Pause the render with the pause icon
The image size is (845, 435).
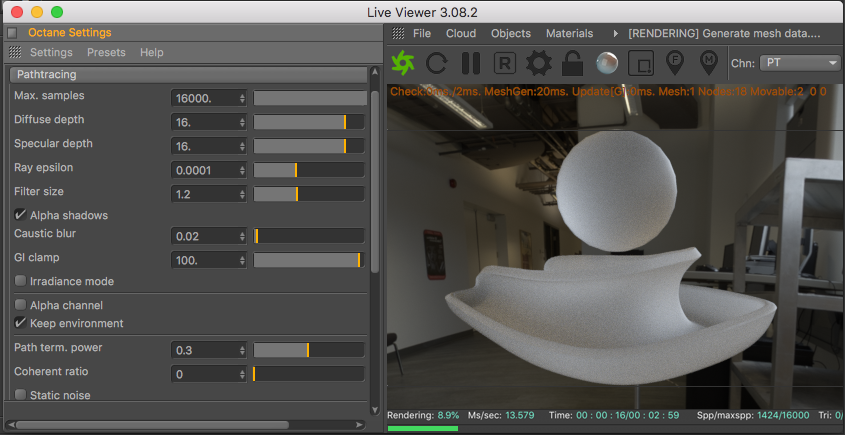(x=470, y=63)
